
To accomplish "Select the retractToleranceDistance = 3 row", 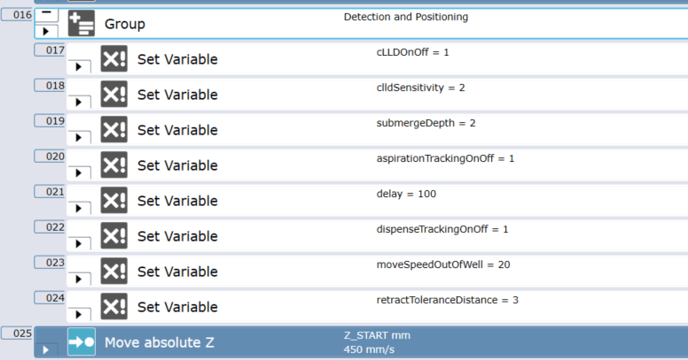I will (377, 306).
